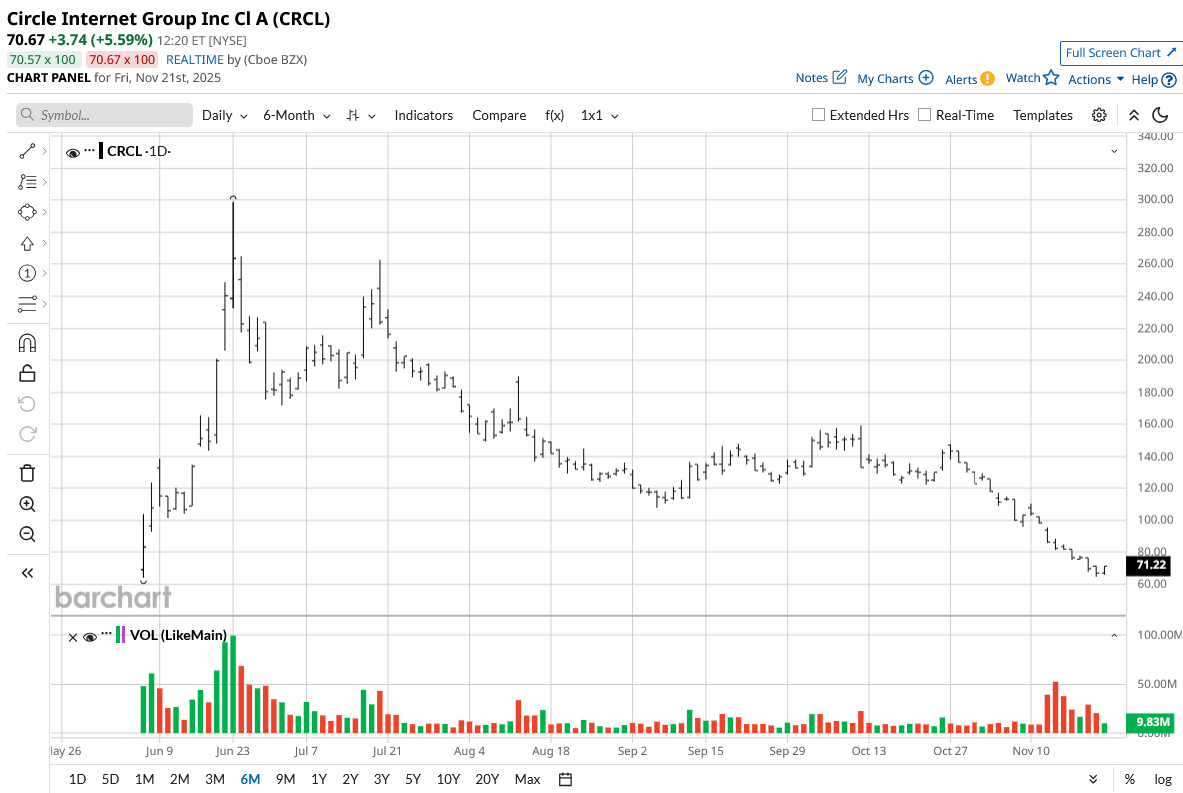Click the My Charts link
1183x793 pixels.
pyautogui.click(x=885, y=78)
